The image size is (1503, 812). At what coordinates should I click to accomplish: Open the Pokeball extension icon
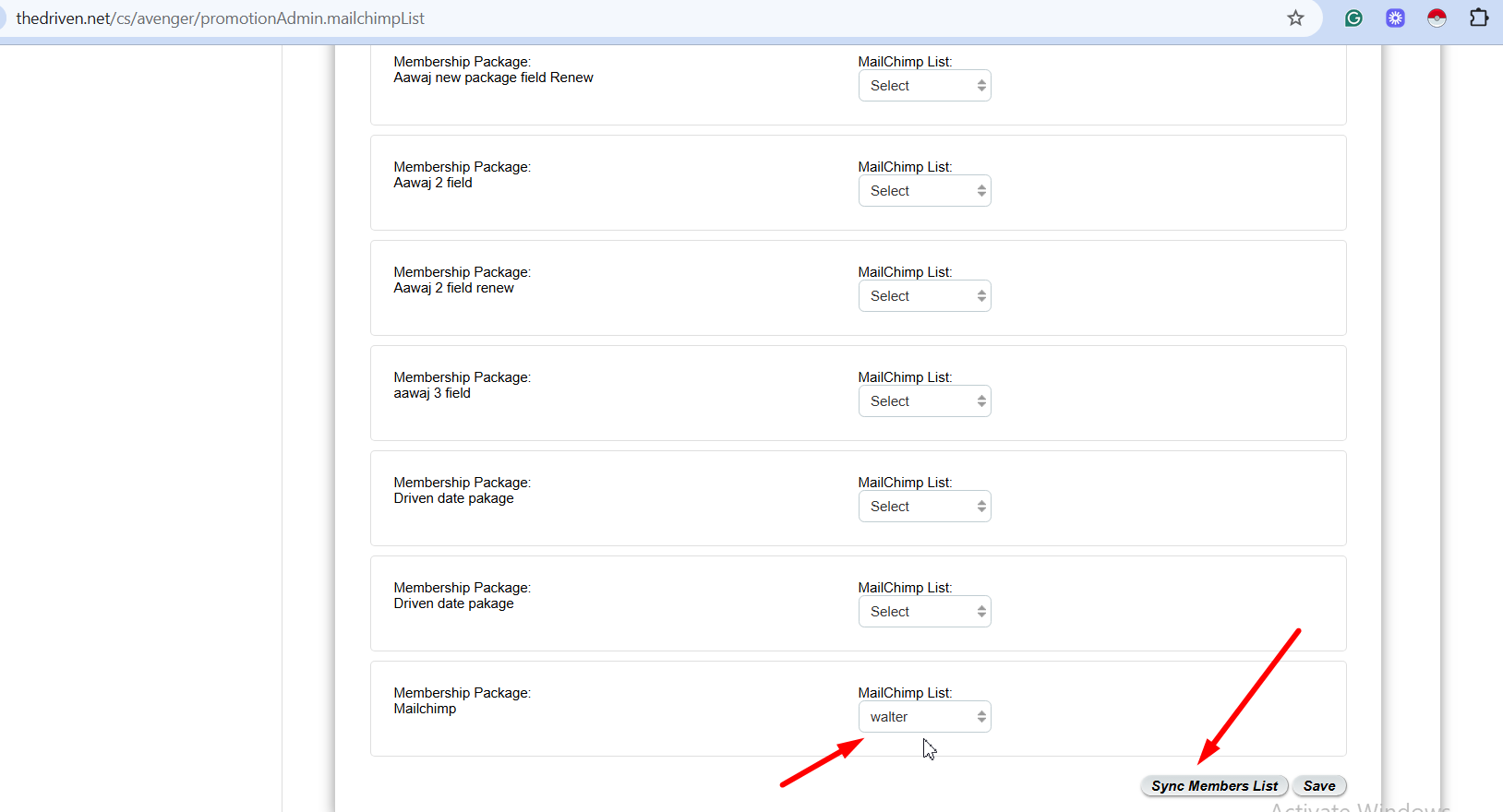[x=1437, y=18]
